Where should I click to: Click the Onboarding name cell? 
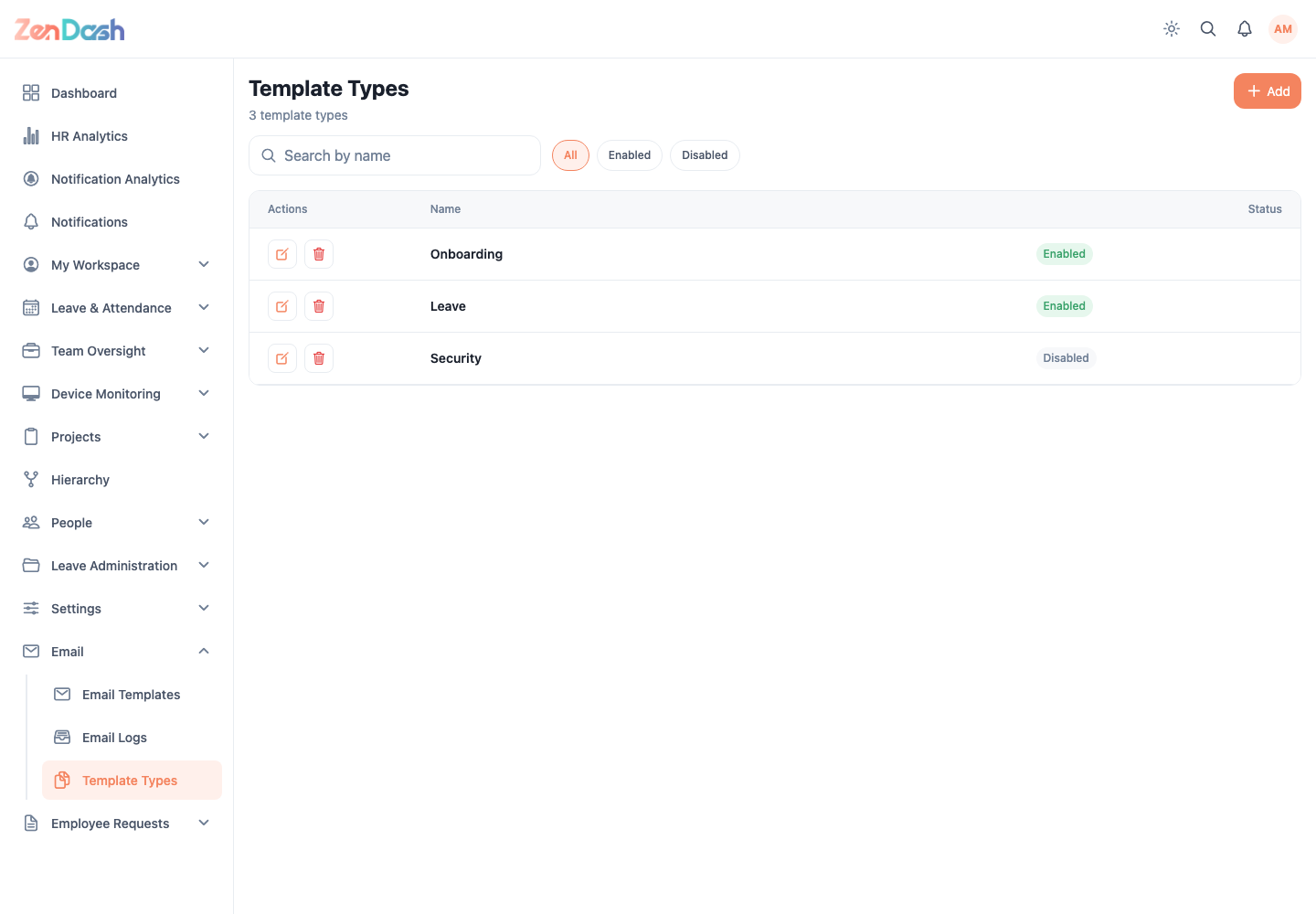tap(466, 254)
